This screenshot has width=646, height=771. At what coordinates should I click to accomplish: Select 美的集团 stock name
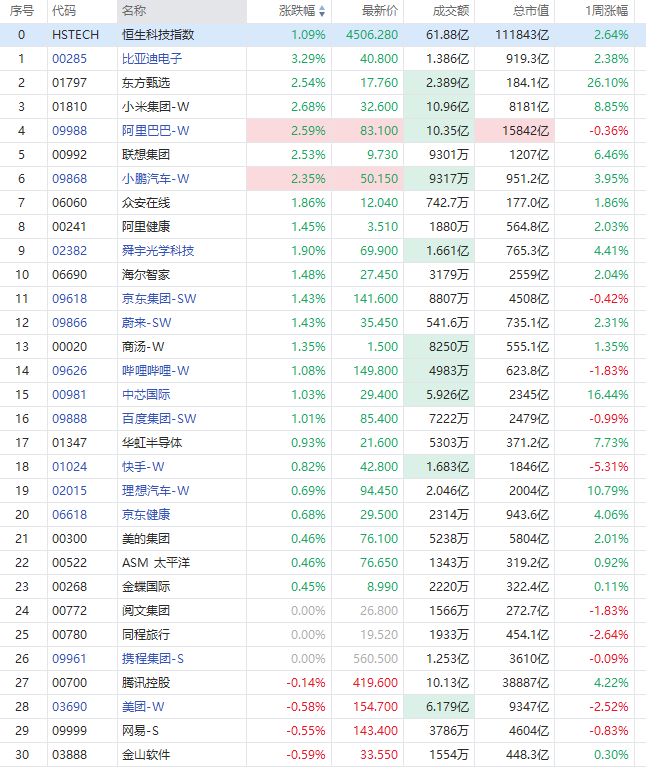coord(146,539)
